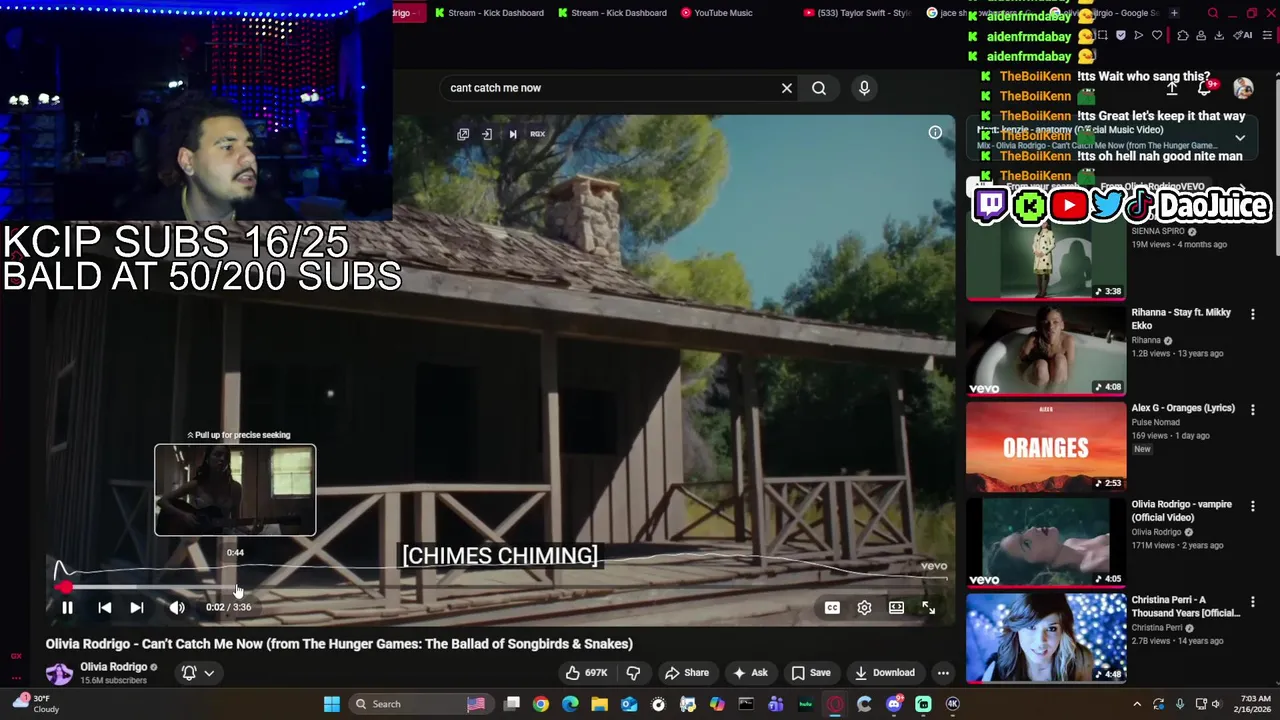Switch to the YouTube Music tab
This screenshot has width=1280, height=720.
point(717,13)
